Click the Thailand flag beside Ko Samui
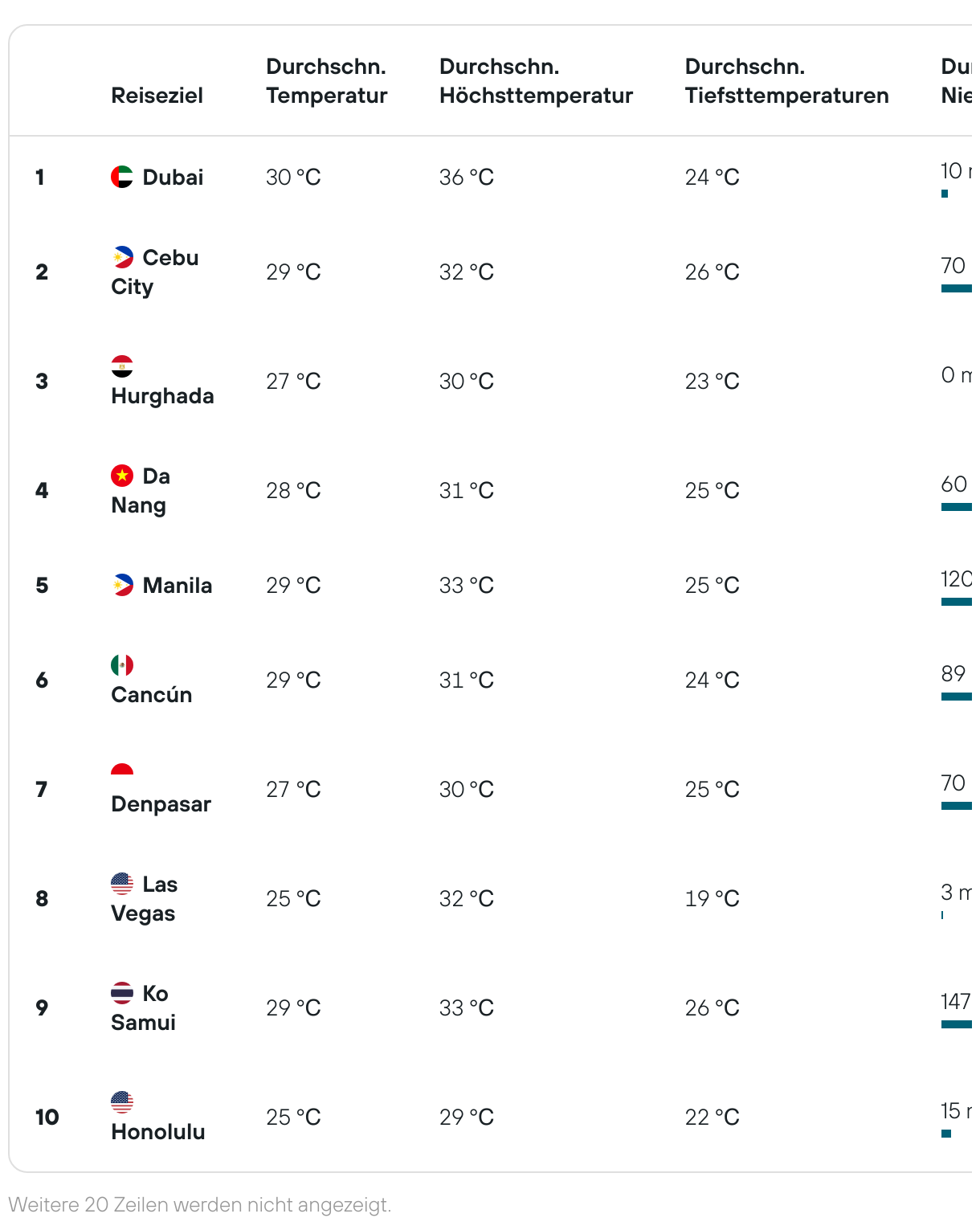980x1226 pixels. tap(122, 993)
